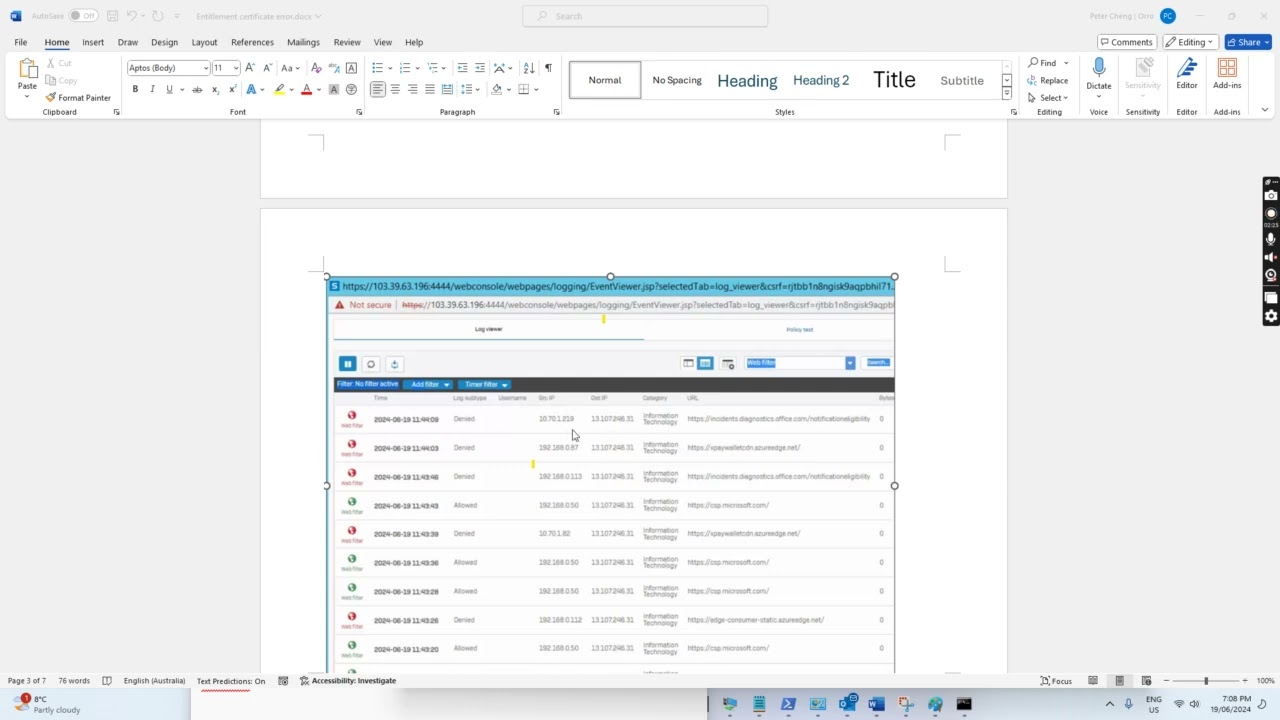Click Accessibility: Investigate in status bar

348,681
